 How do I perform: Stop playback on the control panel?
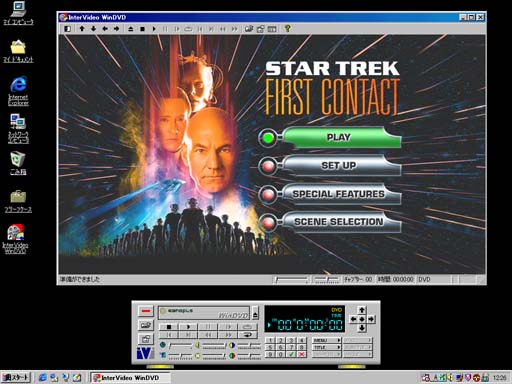tap(169, 327)
